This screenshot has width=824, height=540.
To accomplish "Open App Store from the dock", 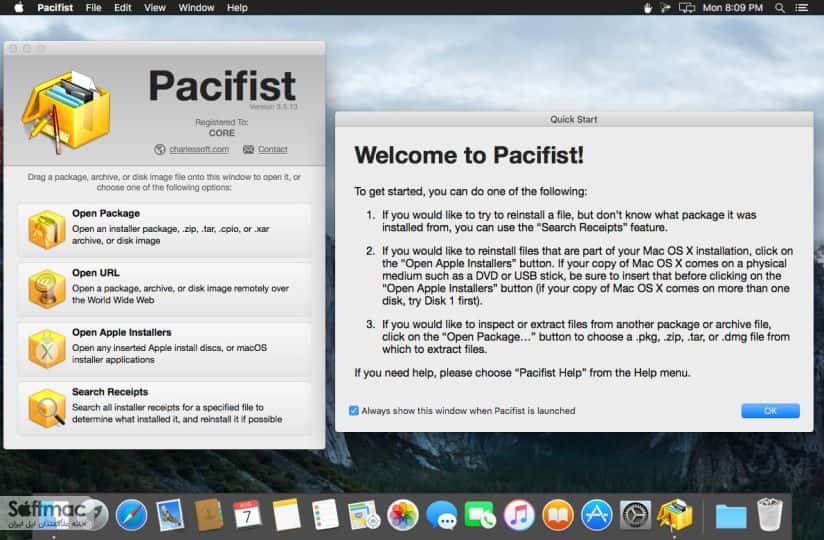I will [596, 515].
